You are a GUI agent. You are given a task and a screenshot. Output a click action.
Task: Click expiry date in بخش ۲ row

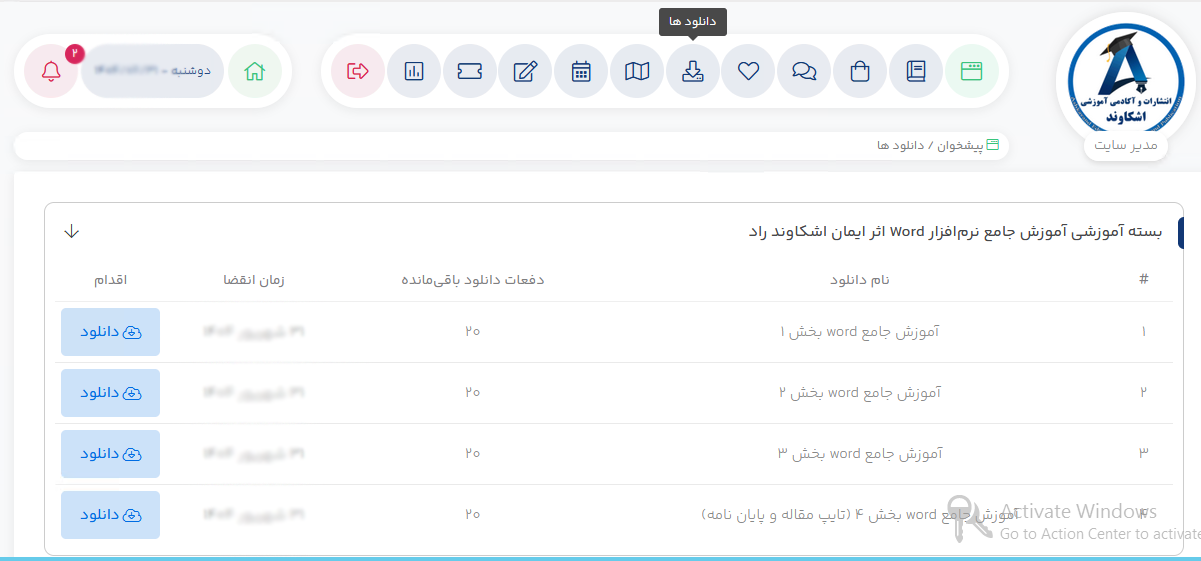(x=254, y=393)
